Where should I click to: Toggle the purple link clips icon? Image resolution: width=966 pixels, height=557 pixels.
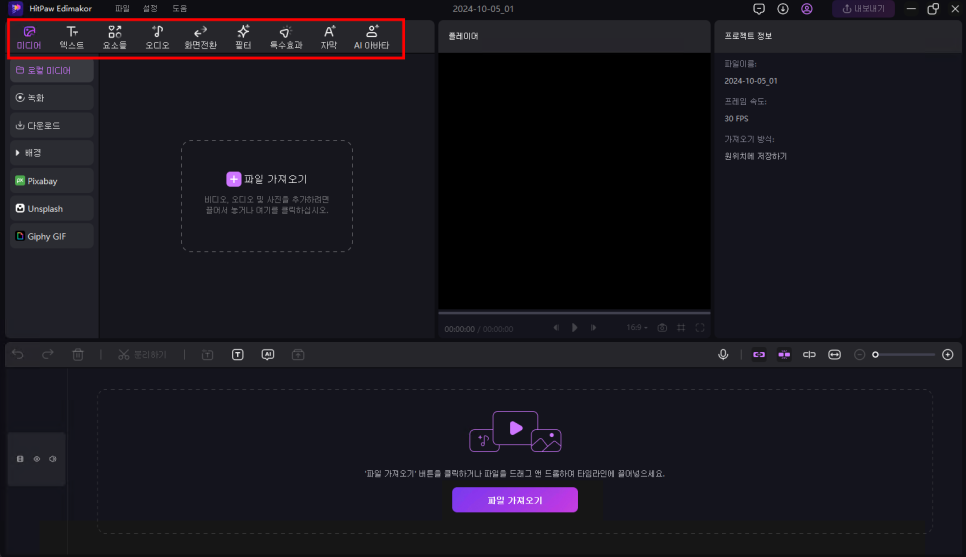coord(759,355)
